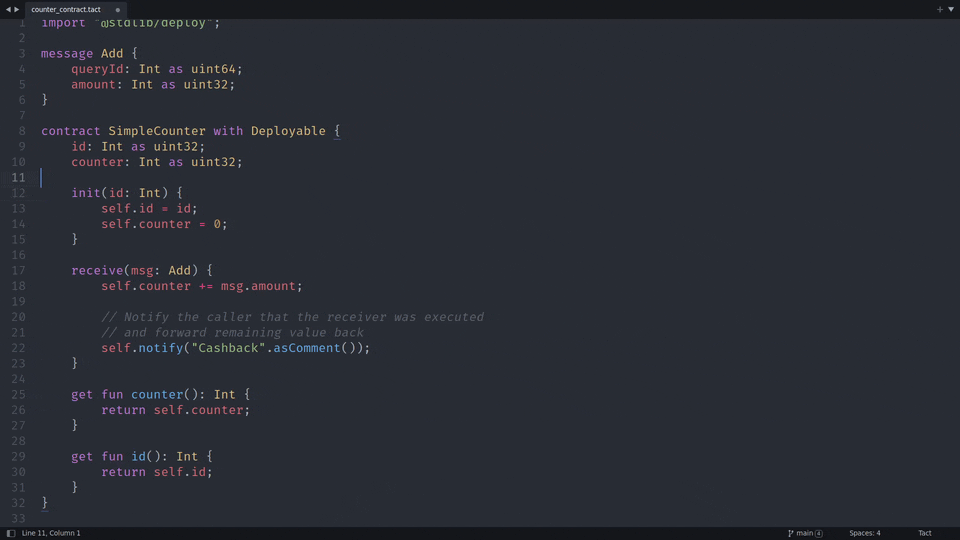Click the 'Deployable' trait name
This screenshot has width=960, height=540.
click(288, 131)
